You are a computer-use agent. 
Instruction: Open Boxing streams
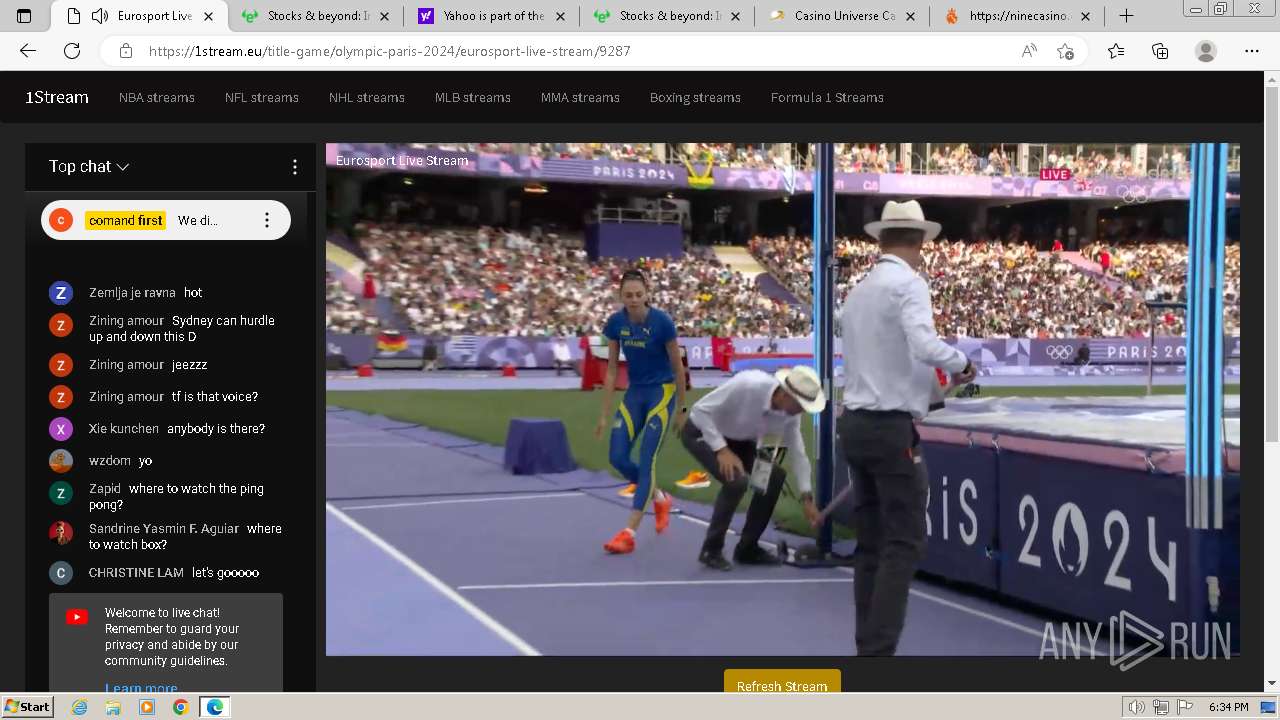pos(695,97)
